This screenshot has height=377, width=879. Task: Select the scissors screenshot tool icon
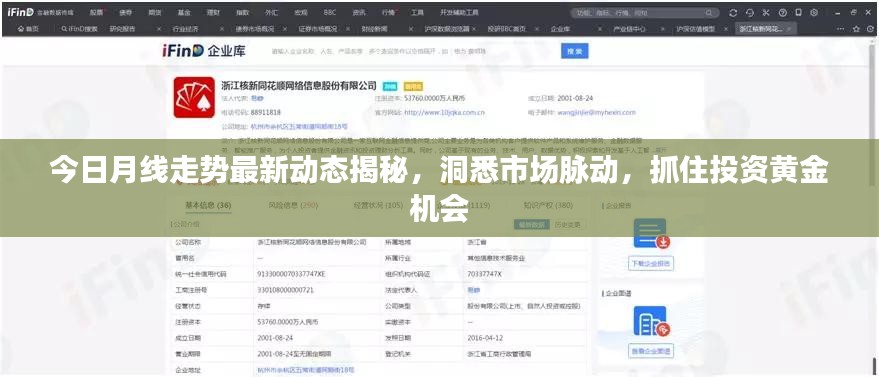(x=767, y=12)
